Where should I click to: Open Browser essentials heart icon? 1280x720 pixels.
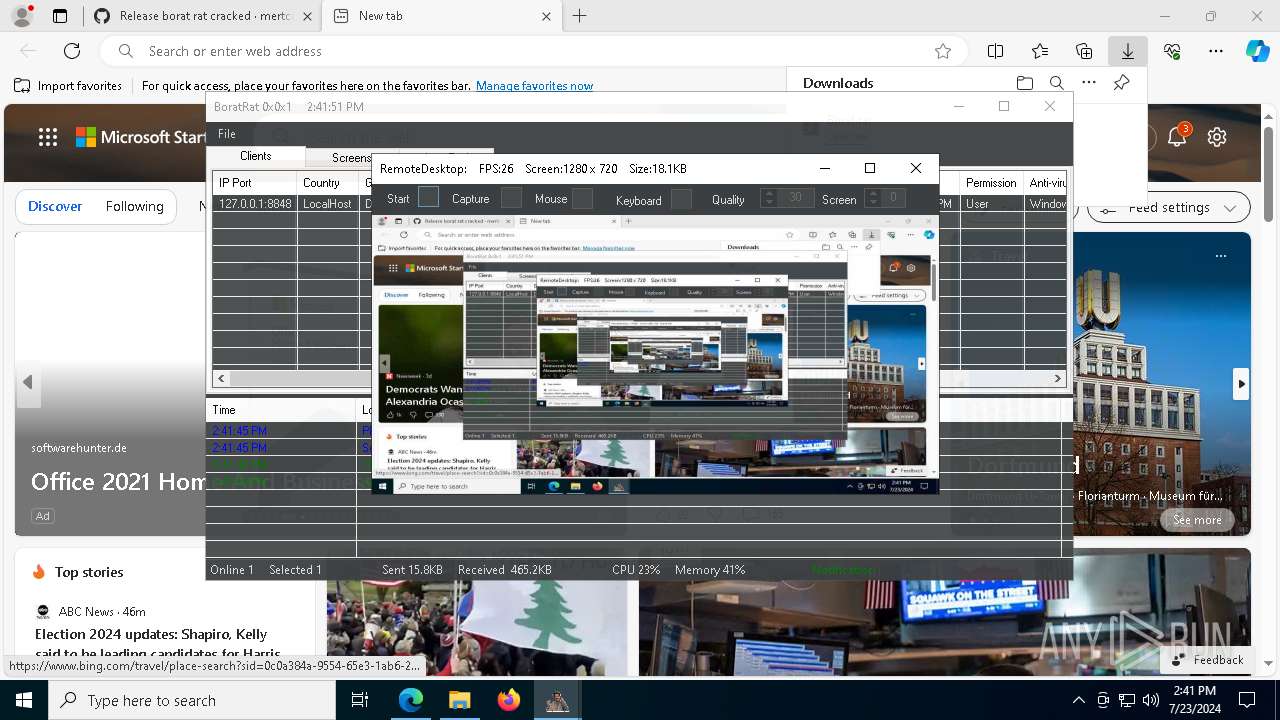point(1172,51)
